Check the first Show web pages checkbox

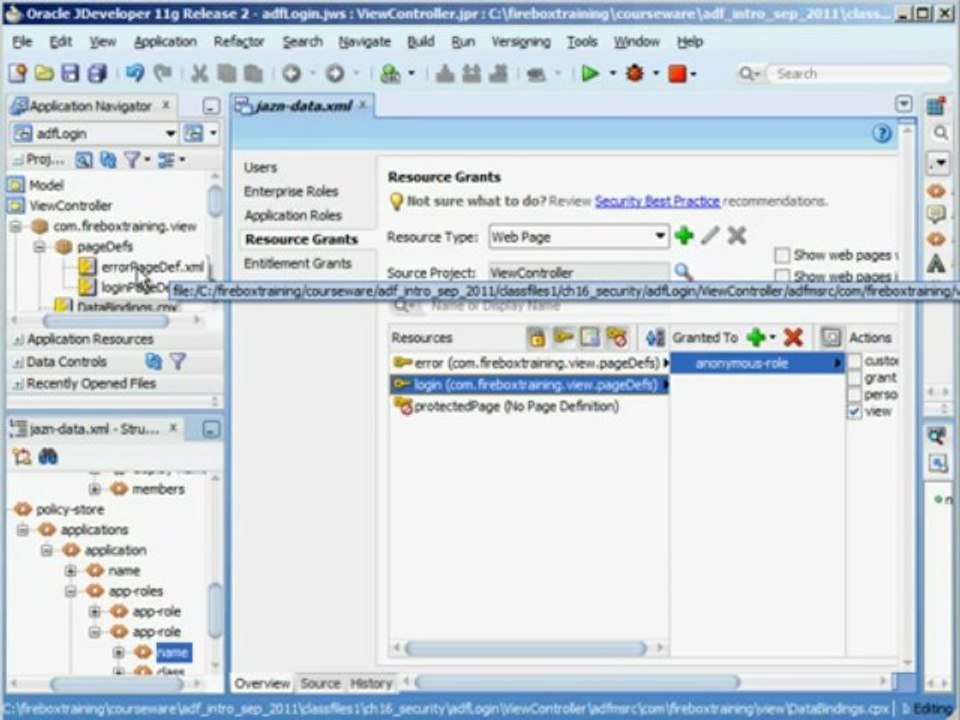(x=782, y=255)
